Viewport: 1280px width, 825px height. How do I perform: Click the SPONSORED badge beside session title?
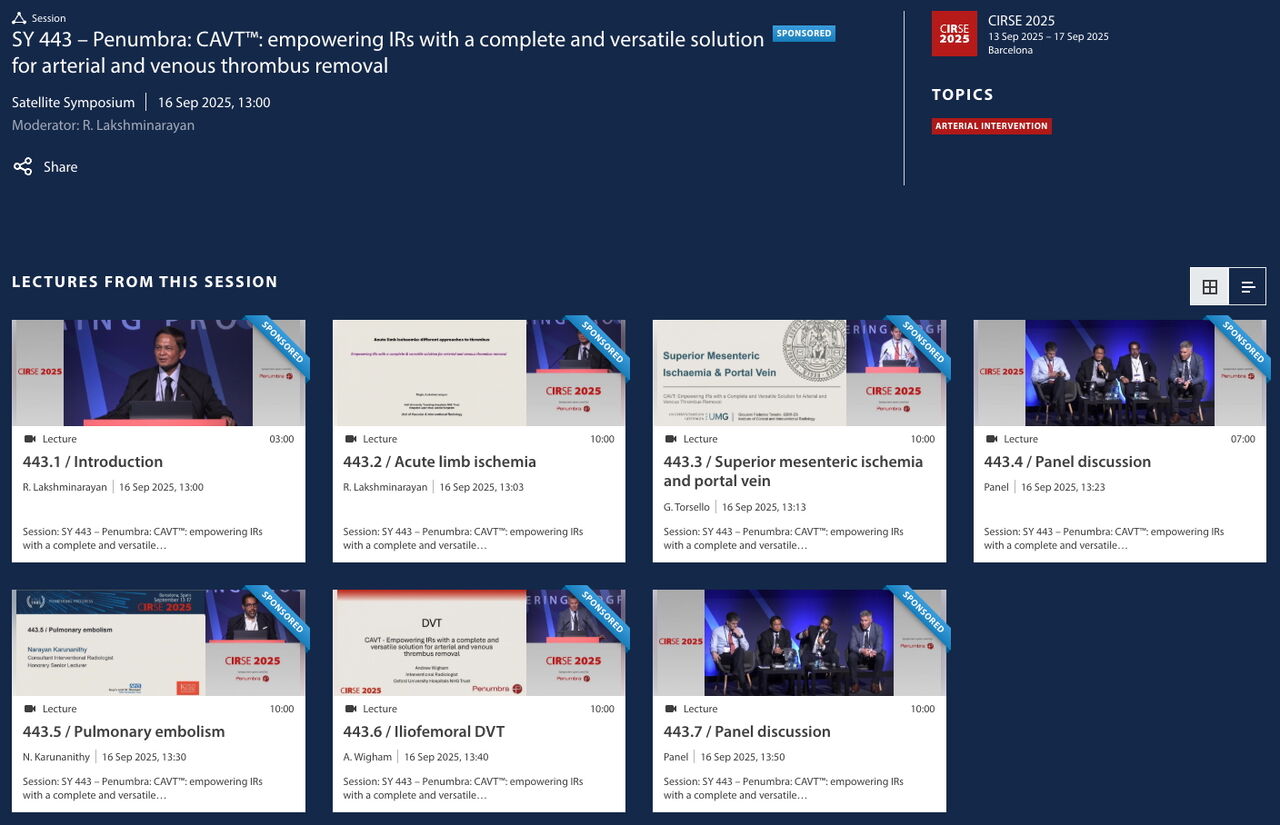point(804,34)
